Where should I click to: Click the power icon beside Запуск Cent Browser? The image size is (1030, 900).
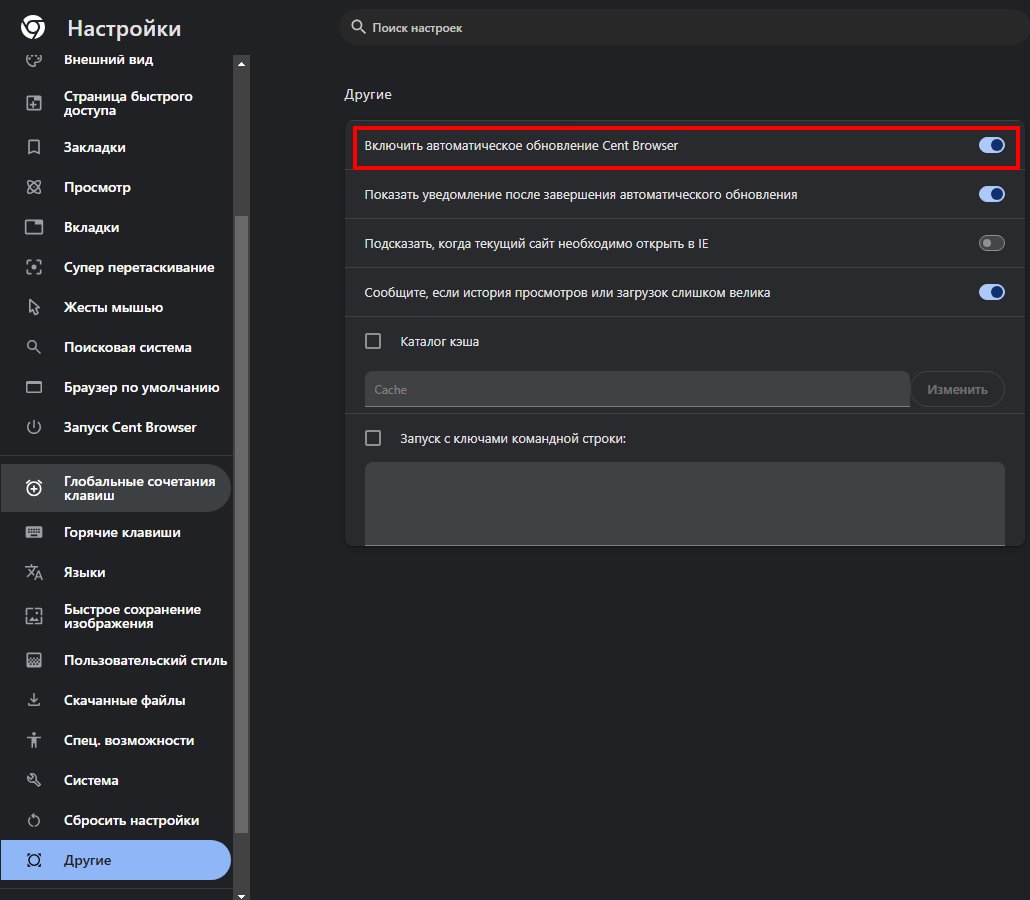click(34, 428)
